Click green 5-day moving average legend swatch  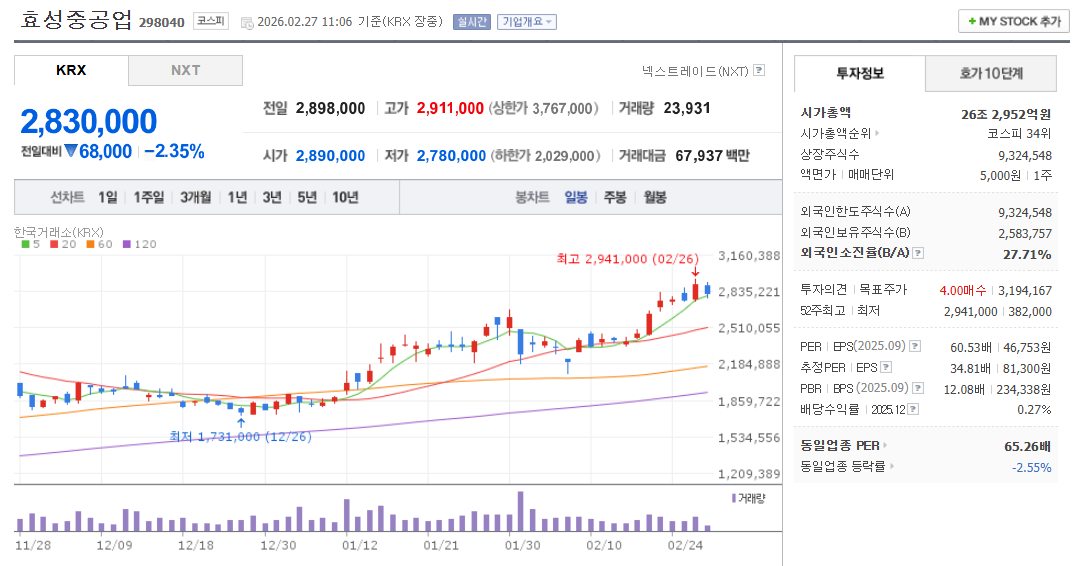[26, 244]
